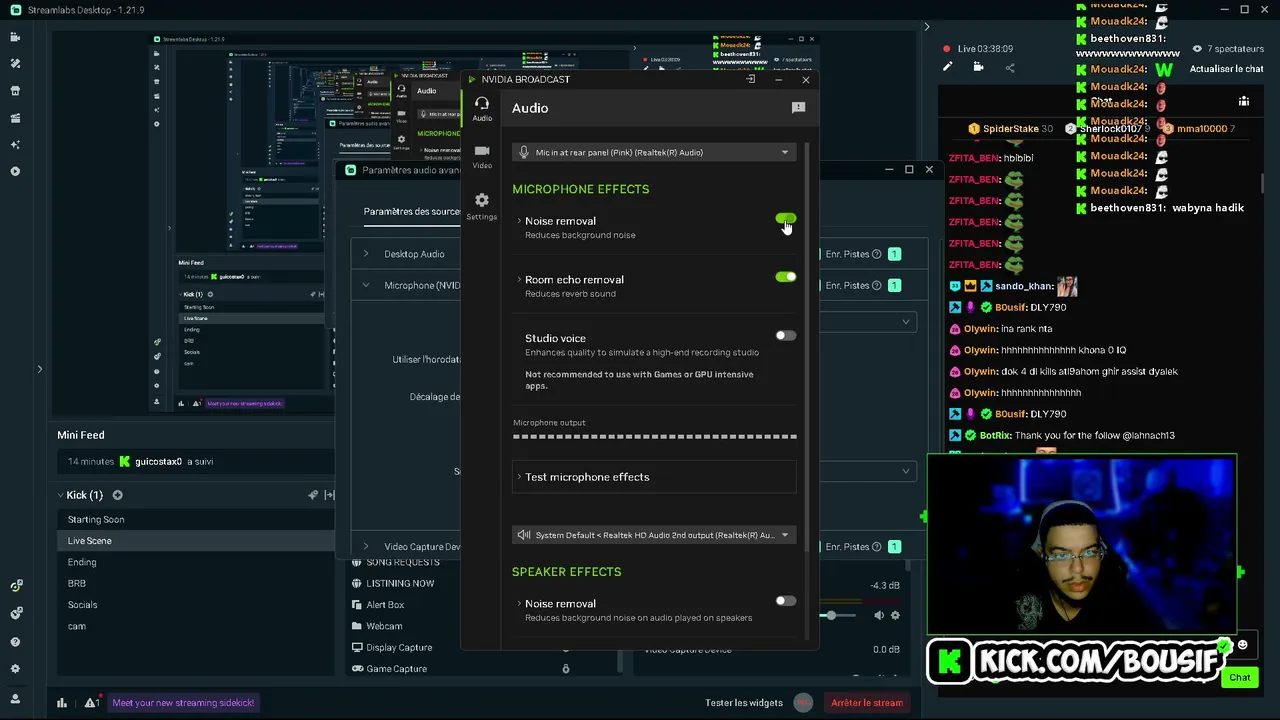
Task: Expand Desktop Audio row in advanced audio settings
Action: [x=366, y=254]
